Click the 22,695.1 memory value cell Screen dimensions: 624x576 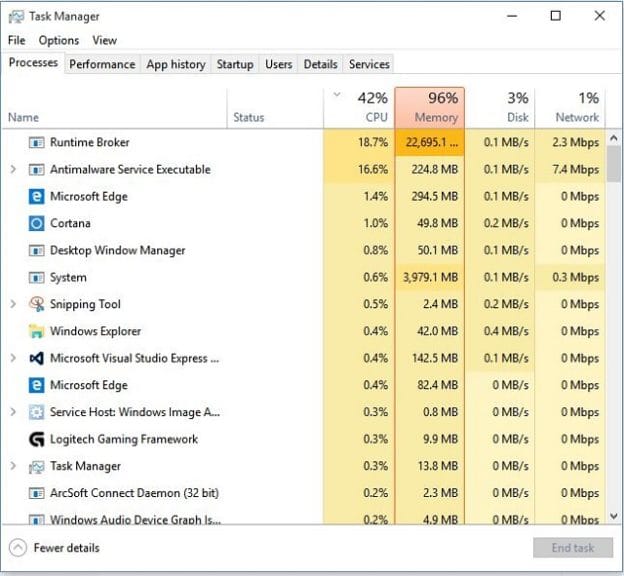click(x=430, y=143)
